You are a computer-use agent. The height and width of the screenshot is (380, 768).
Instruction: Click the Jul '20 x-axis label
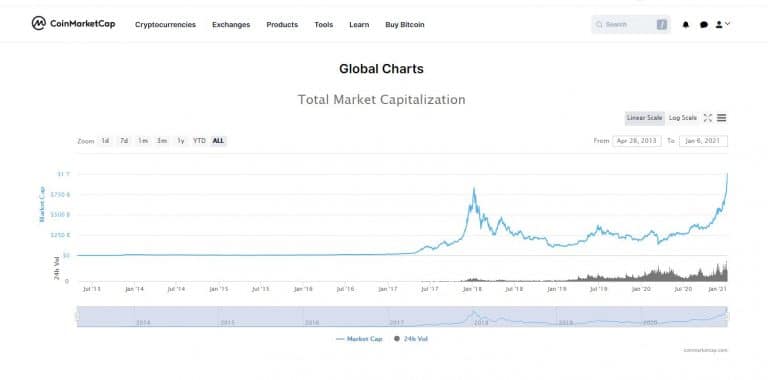click(683, 289)
